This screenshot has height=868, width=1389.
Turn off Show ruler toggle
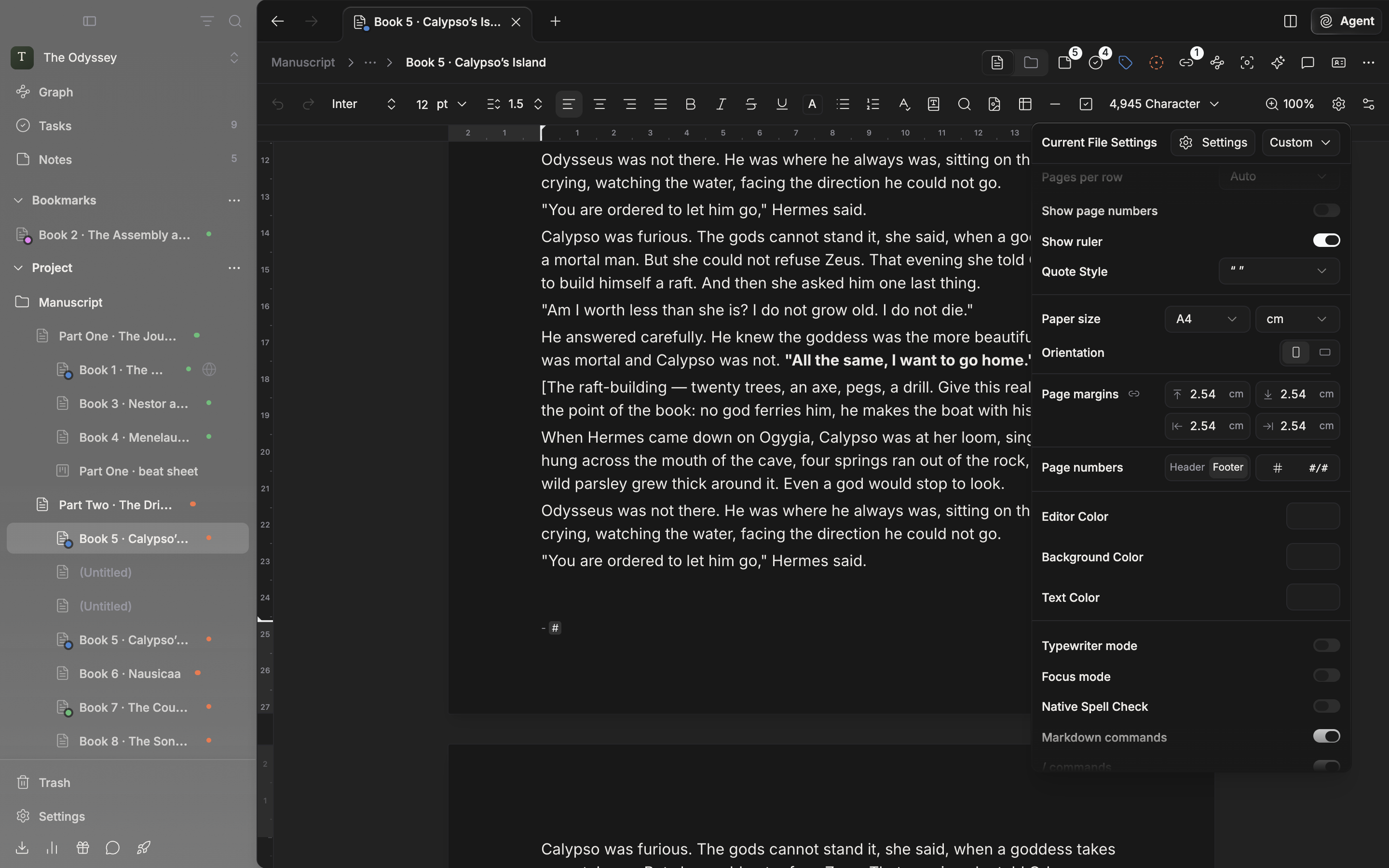pos(1326,241)
